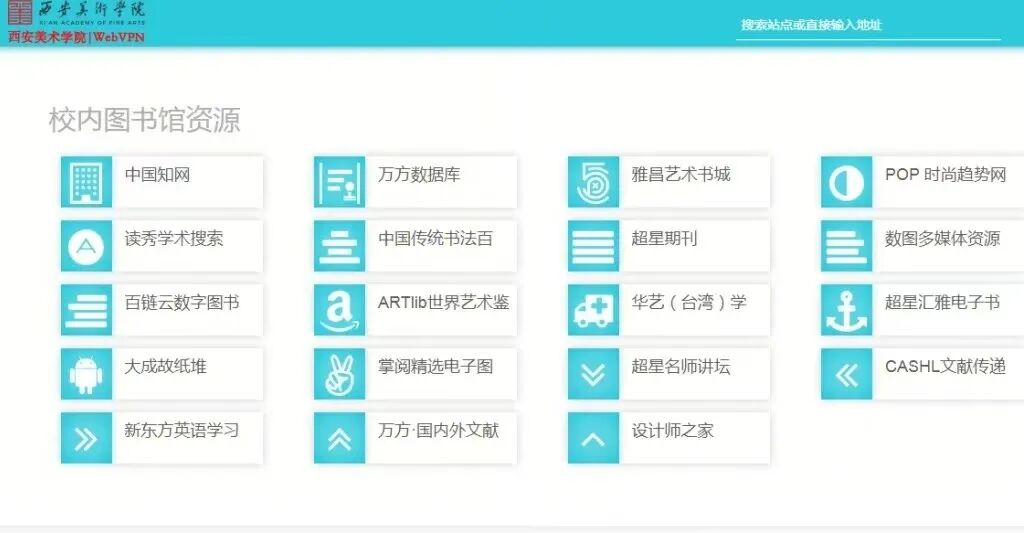Image resolution: width=1024 pixels, height=533 pixels.
Task: Click the Amazon-style icon beside ARTlib世界艺术鉴
Action: tap(340, 310)
